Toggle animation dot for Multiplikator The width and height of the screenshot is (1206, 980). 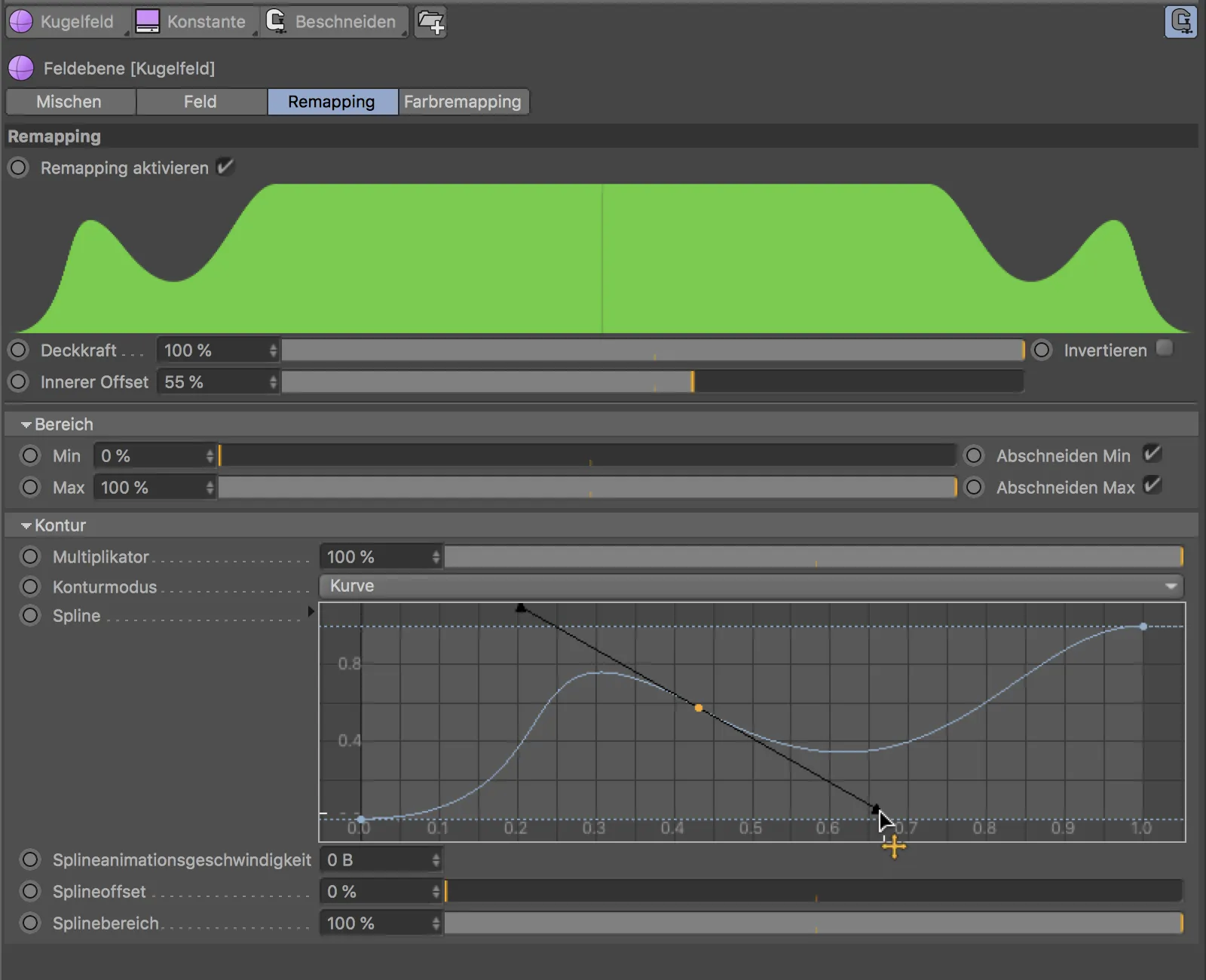click(x=30, y=556)
